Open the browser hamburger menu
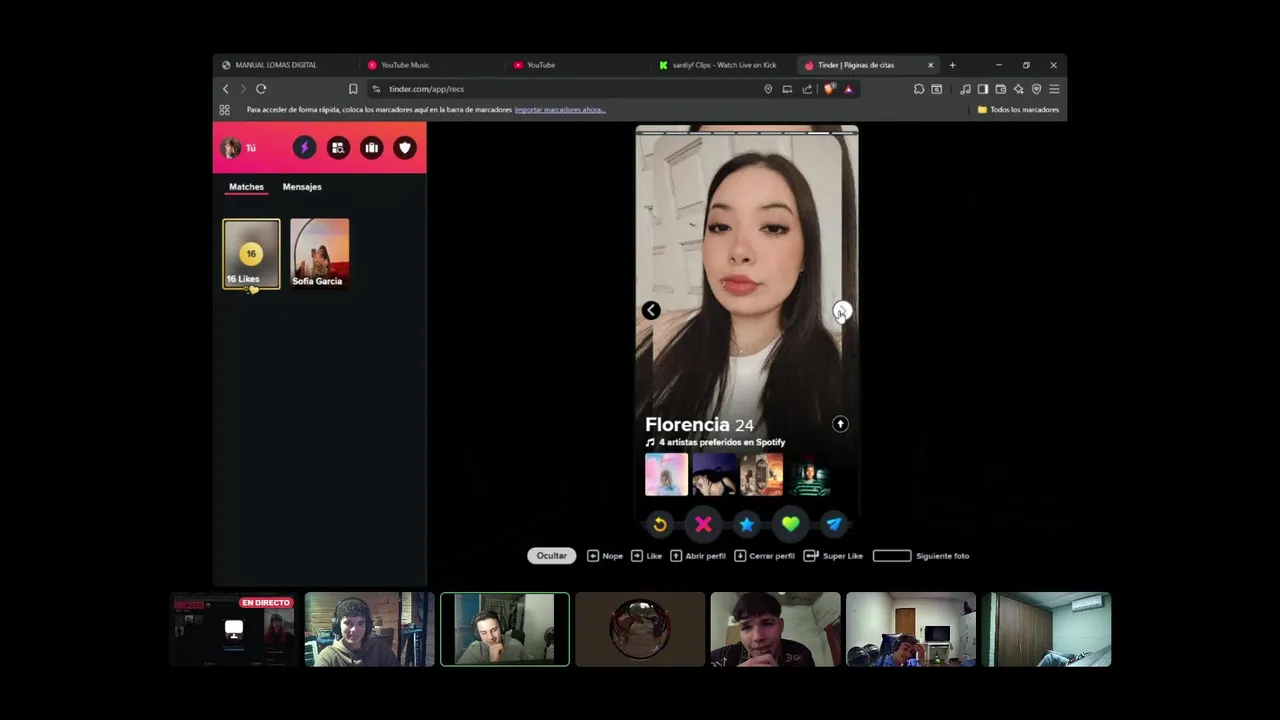This screenshot has height=720, width=1280. [1054, 89]
